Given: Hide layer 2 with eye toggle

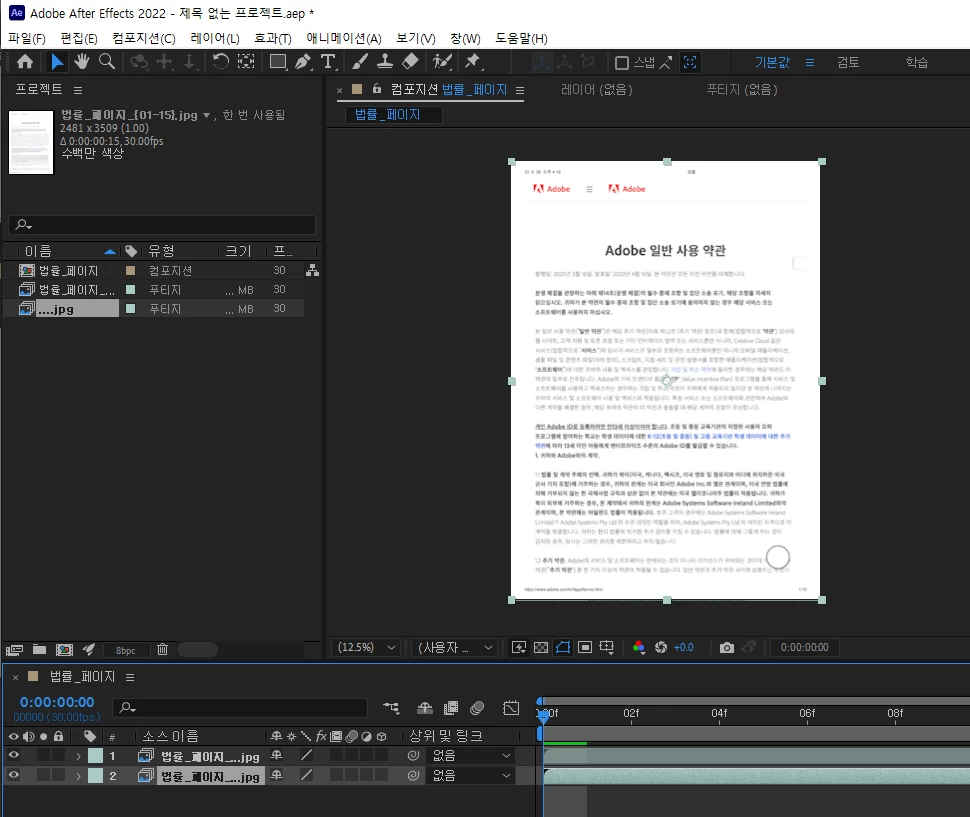Looking at the screenshot, I should pos(13,775).
